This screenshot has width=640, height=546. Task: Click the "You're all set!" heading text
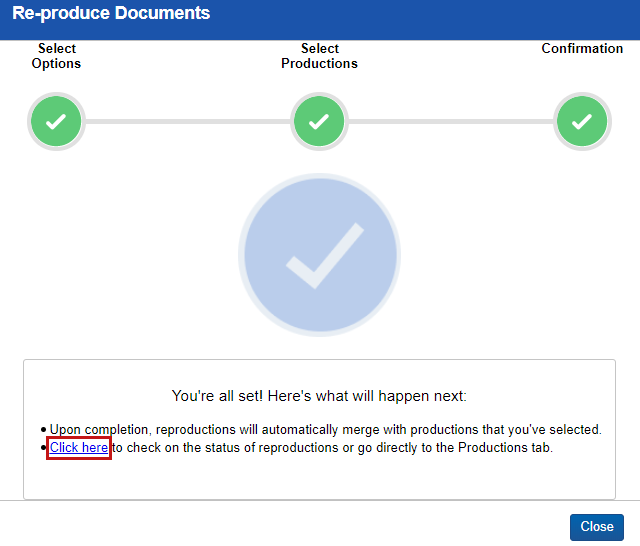click(319, 396)
